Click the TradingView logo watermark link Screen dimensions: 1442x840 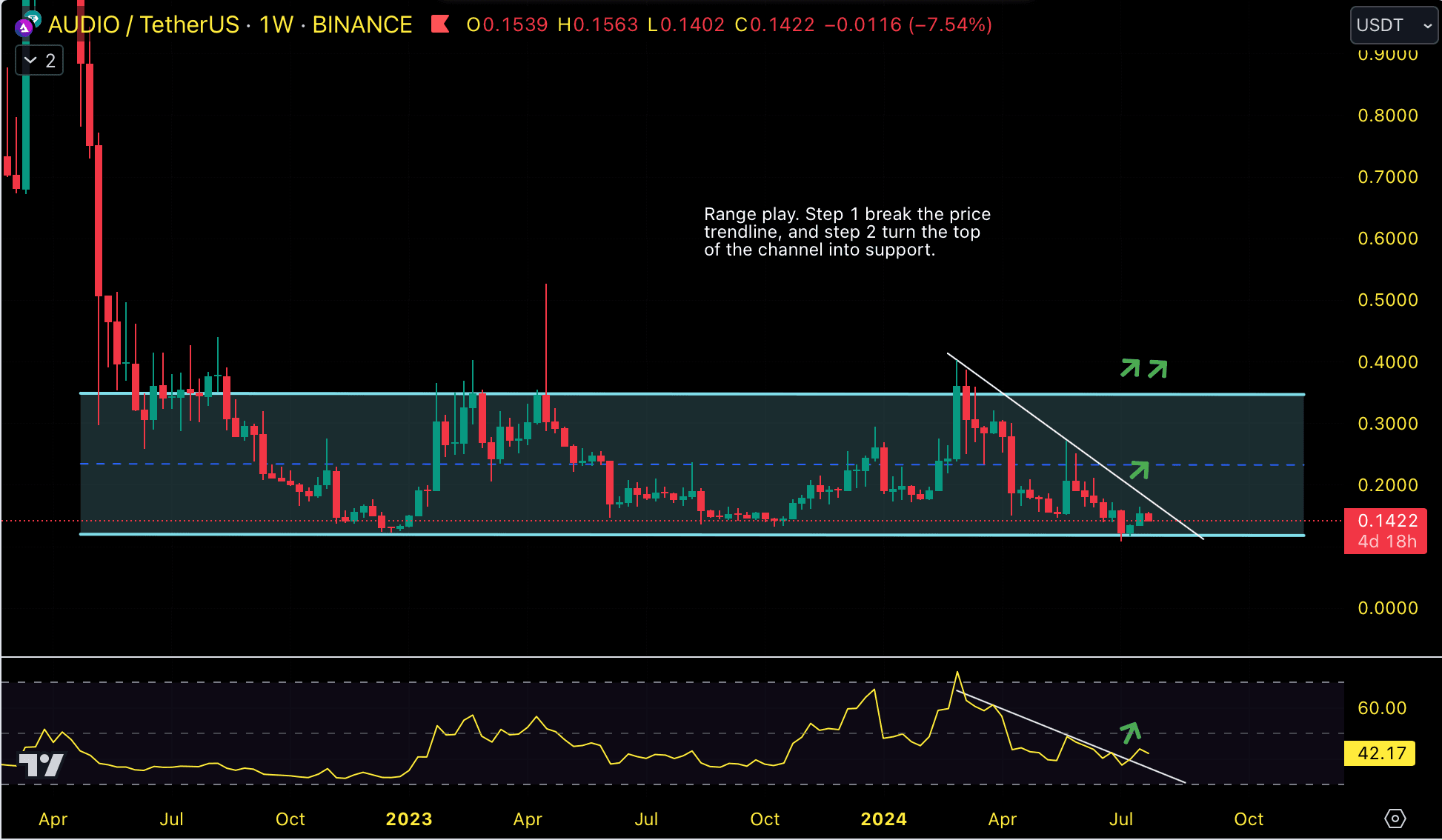tap(41, 764)
